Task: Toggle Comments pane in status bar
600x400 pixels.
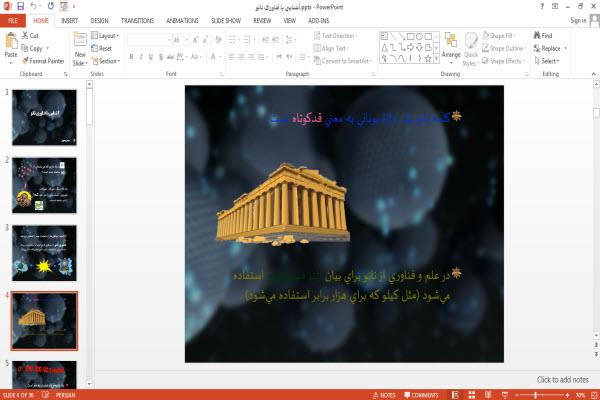Action: click(x=421, y=395)
